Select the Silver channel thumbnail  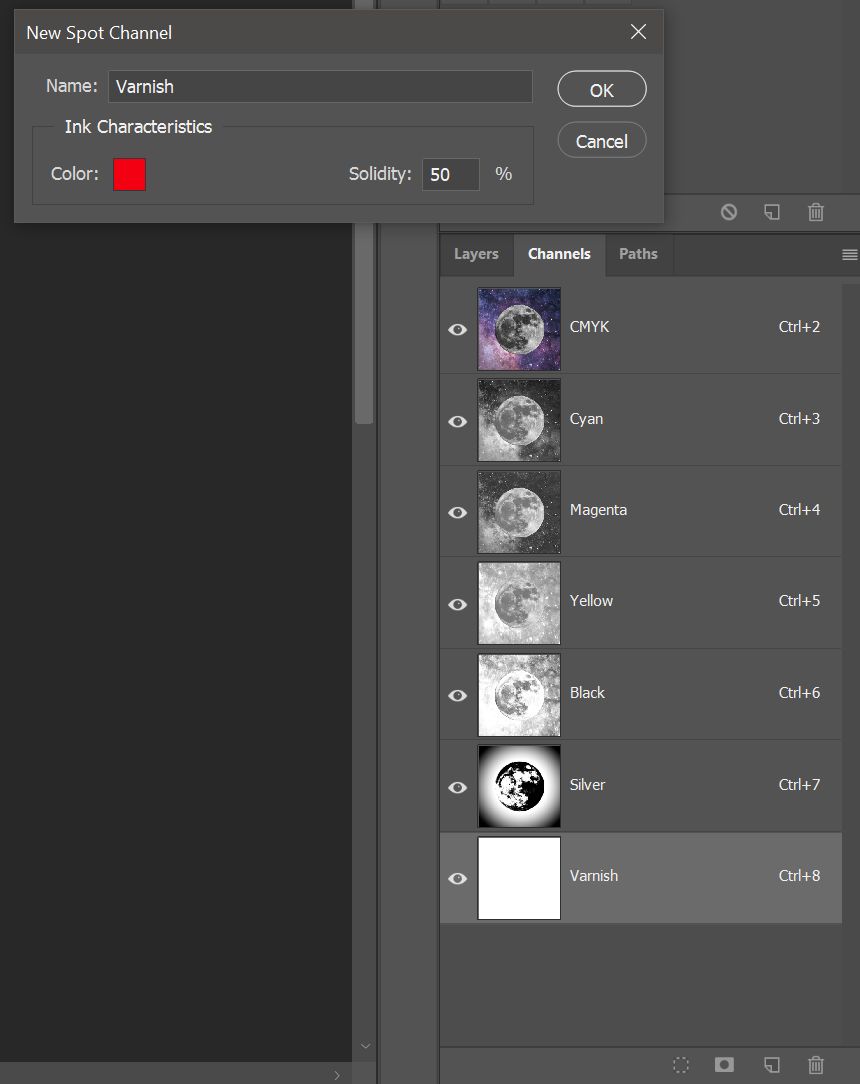(x=519, y=786)
